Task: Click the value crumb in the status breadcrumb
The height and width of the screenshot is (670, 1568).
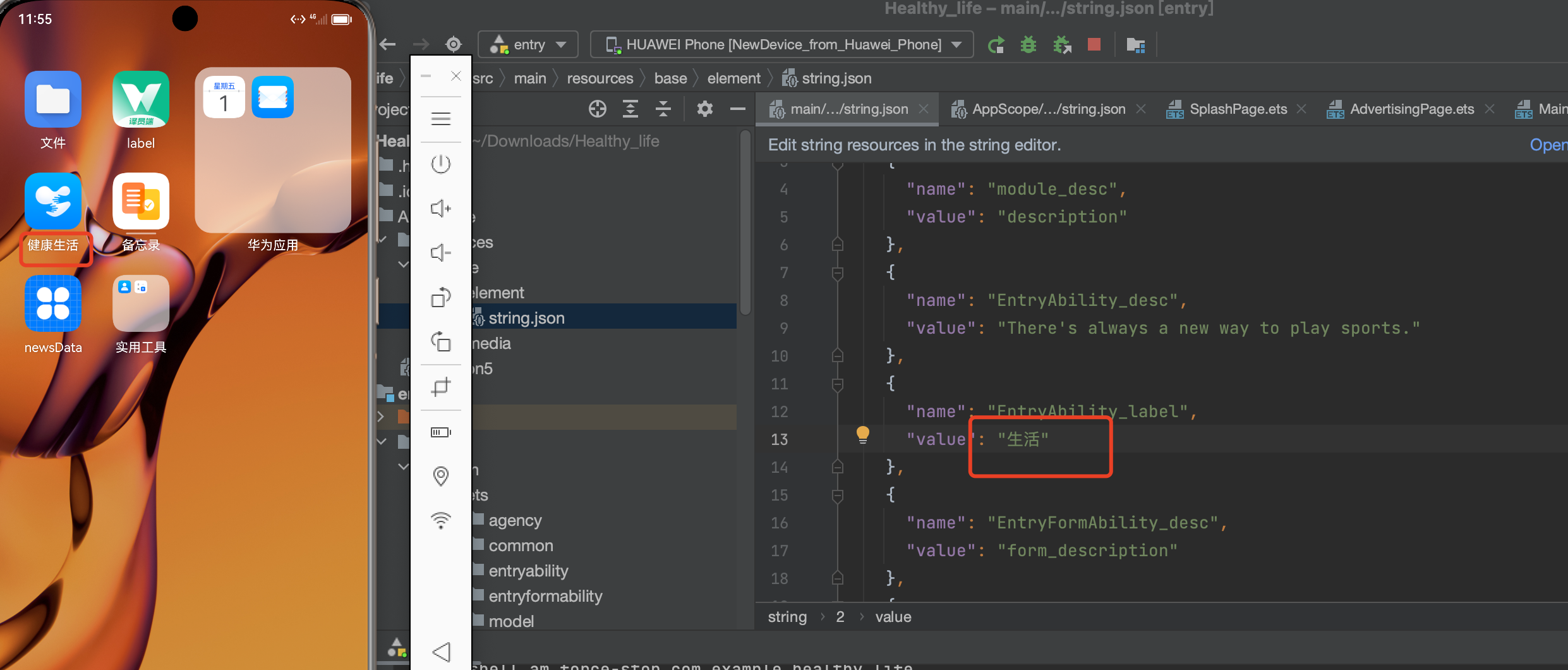Action: click(893, 617)
